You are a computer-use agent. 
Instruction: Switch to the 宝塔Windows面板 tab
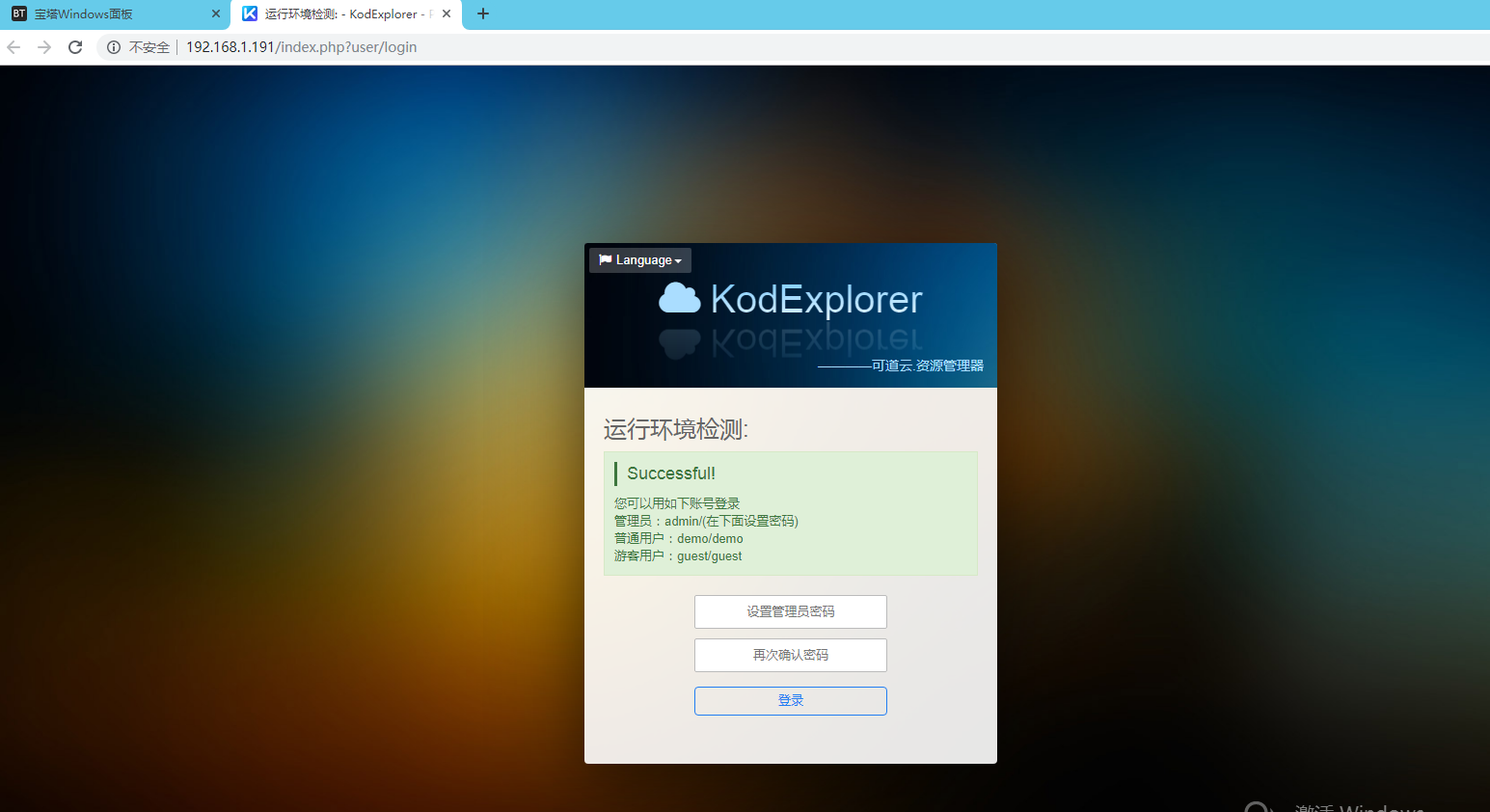click(116, 14)
